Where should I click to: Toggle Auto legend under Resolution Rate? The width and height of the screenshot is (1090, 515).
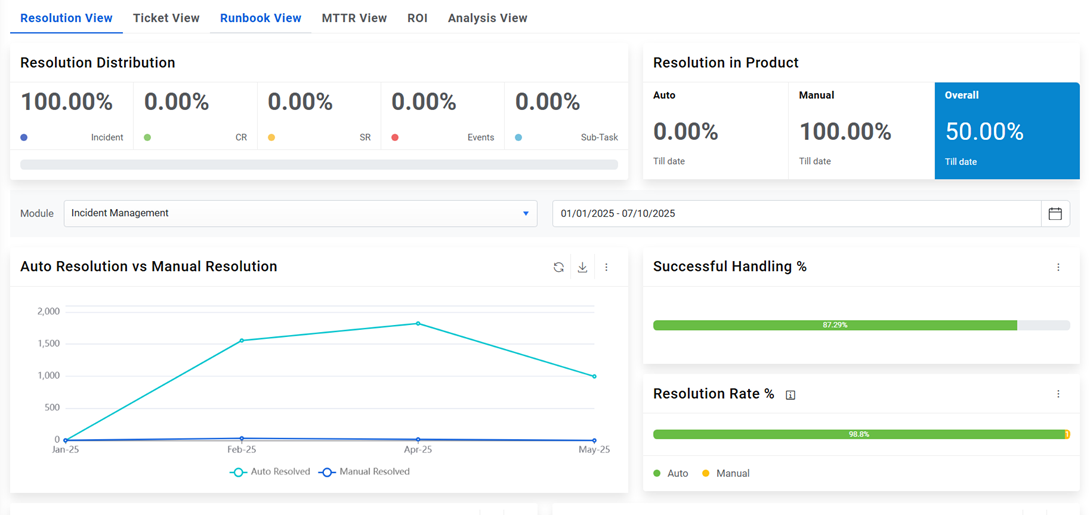[670, 473]
